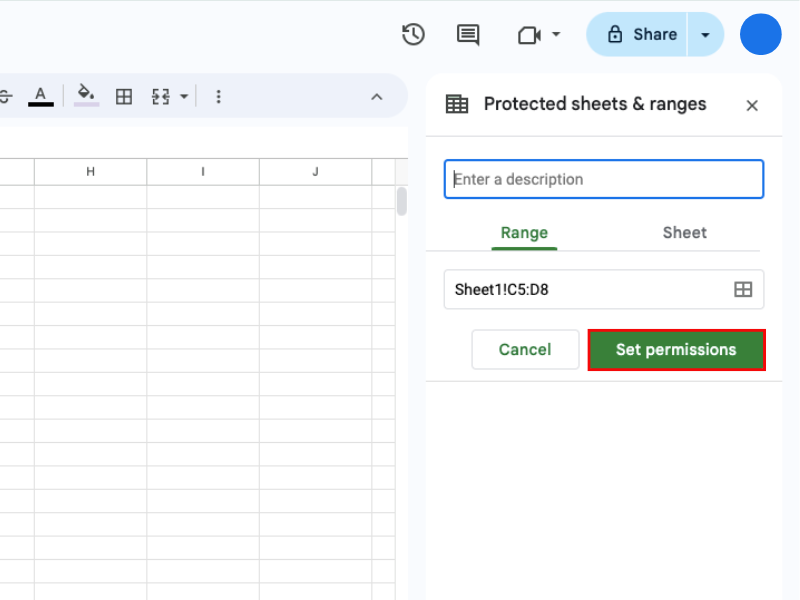Viewport: 800px width, 600px height.
Task: Open the comments panel icon
Action: [468, 35]
